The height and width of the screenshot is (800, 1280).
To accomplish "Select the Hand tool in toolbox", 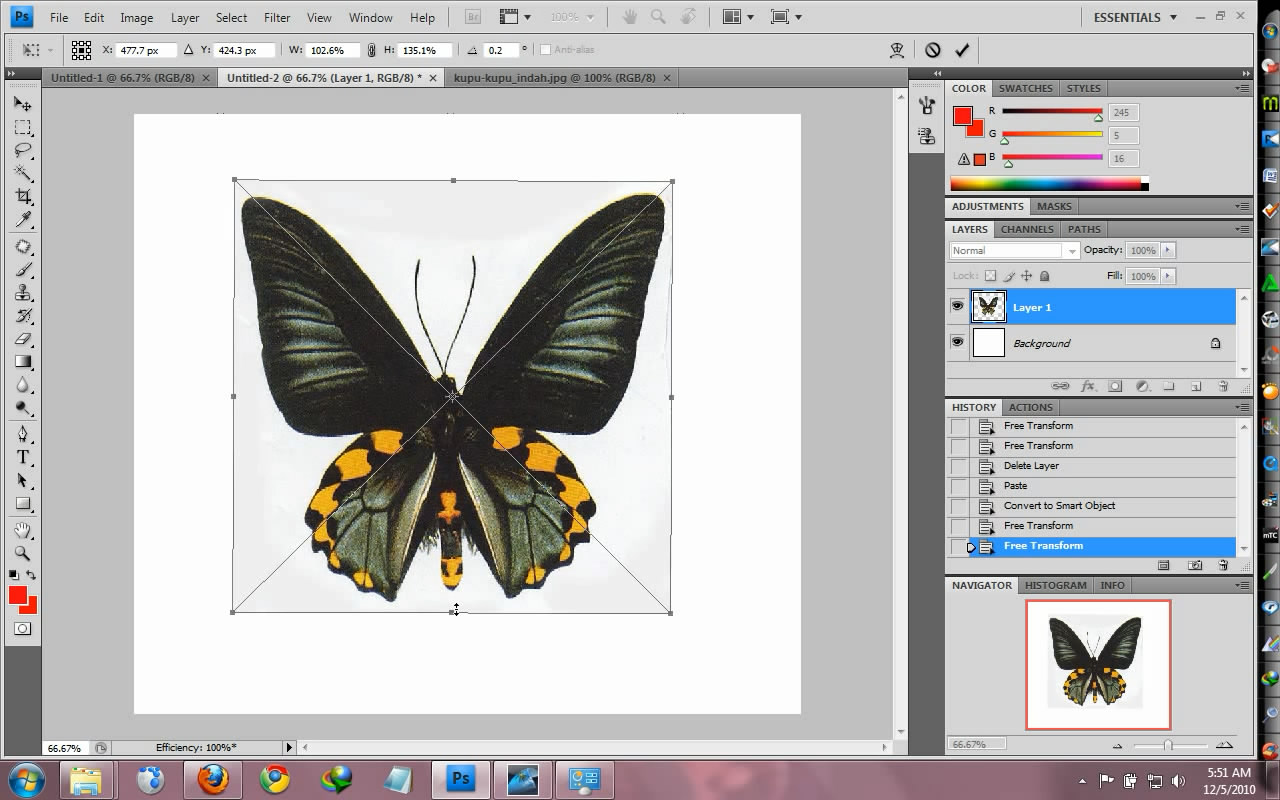I will pyautogui.click(x=22, y=530).
